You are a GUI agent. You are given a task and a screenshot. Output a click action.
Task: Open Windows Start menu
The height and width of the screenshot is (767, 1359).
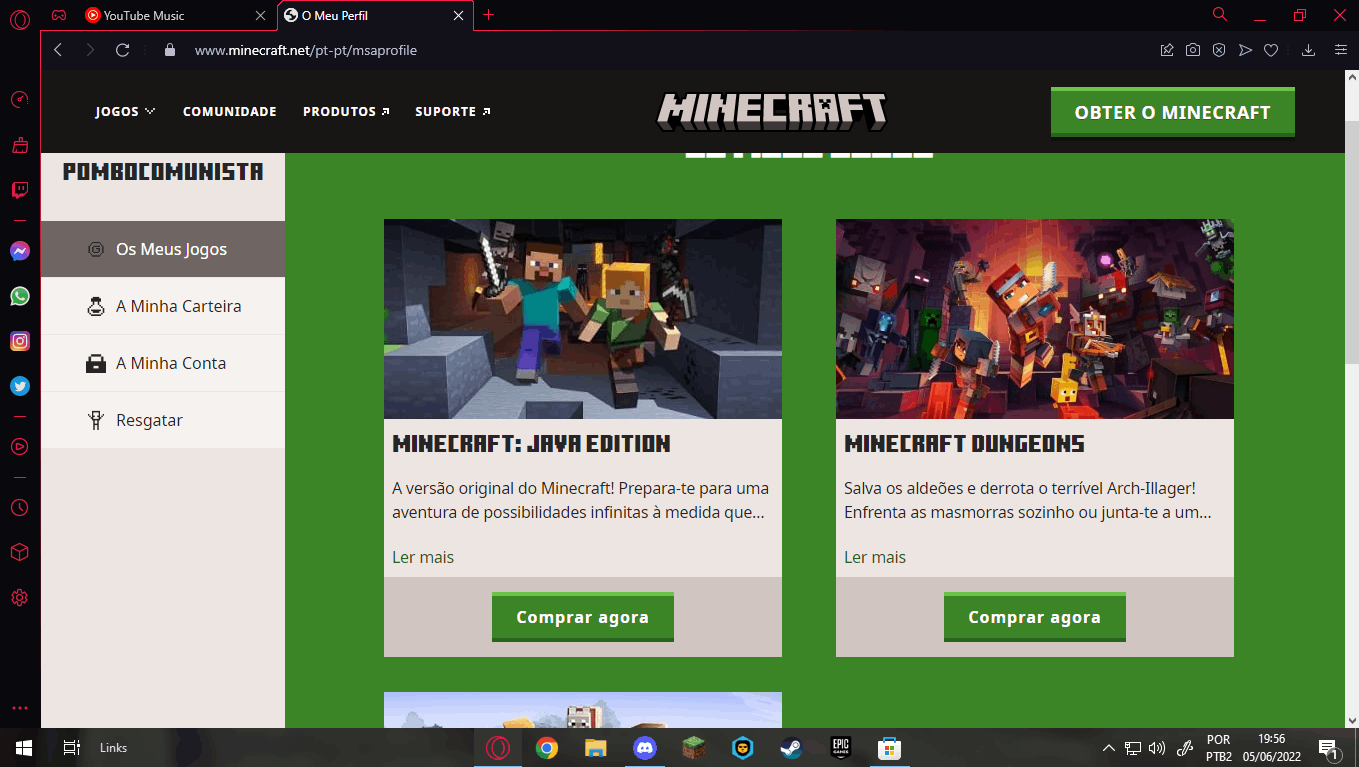point(24,747)
